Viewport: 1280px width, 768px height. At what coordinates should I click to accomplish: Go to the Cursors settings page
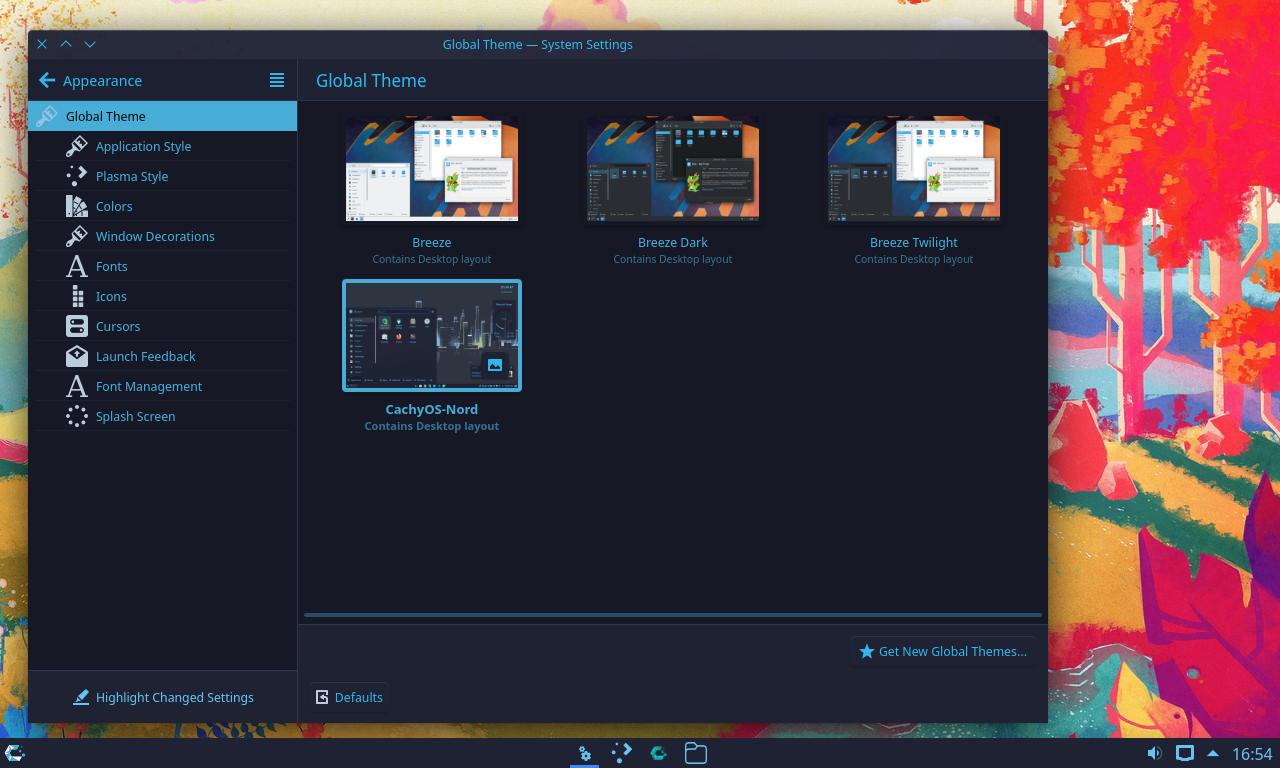click(163, 326)
